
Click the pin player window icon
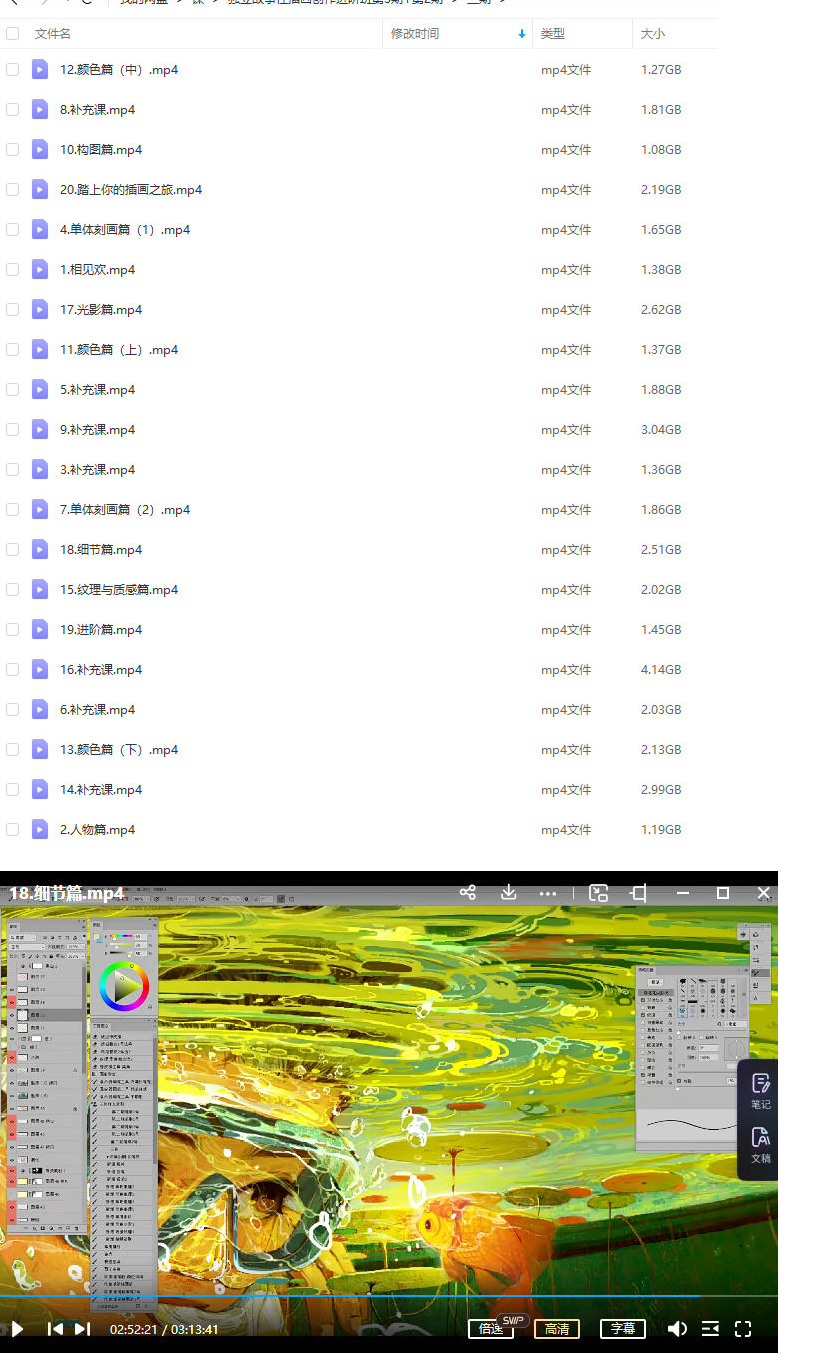[639, 892]
